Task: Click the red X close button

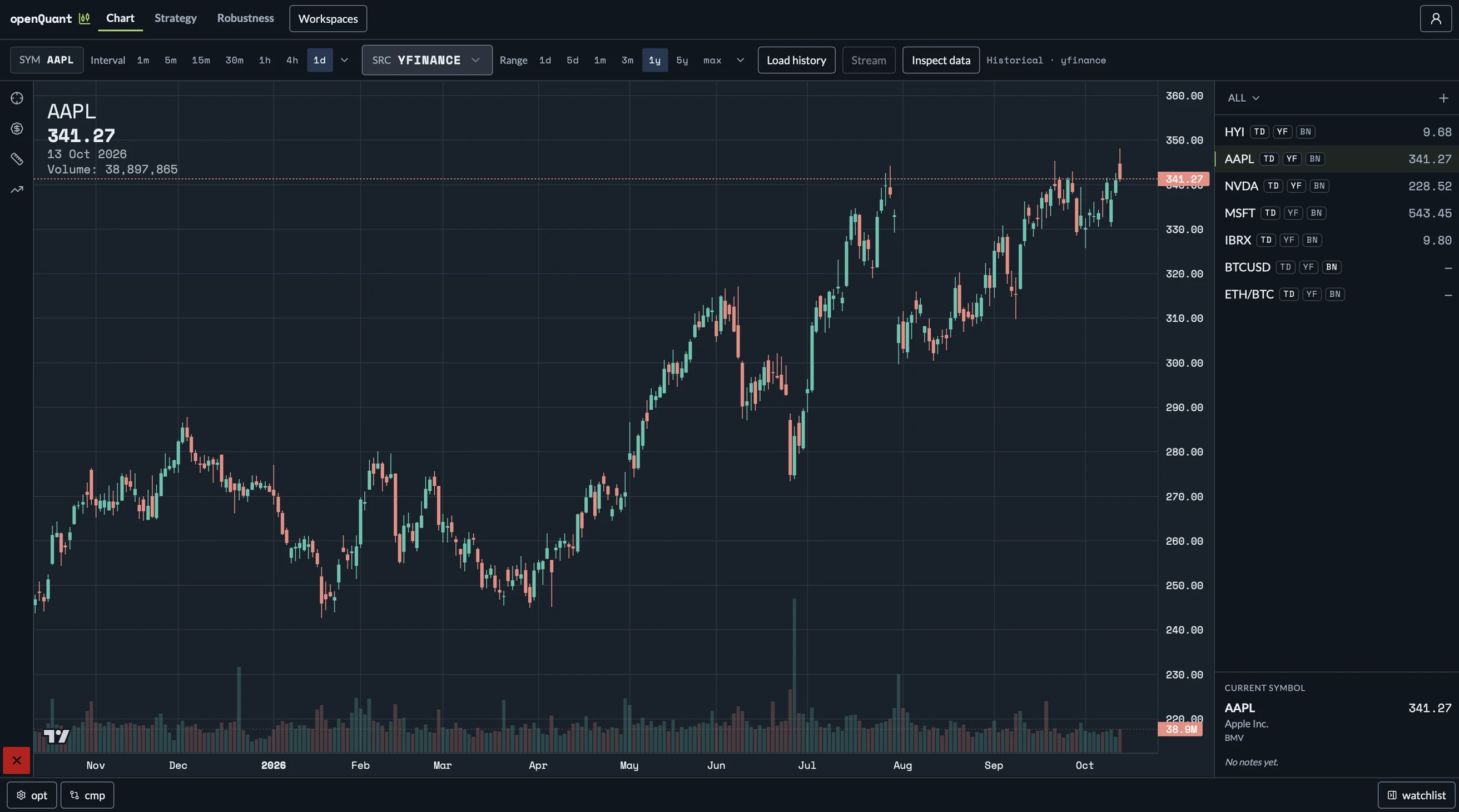Action: 17,760
